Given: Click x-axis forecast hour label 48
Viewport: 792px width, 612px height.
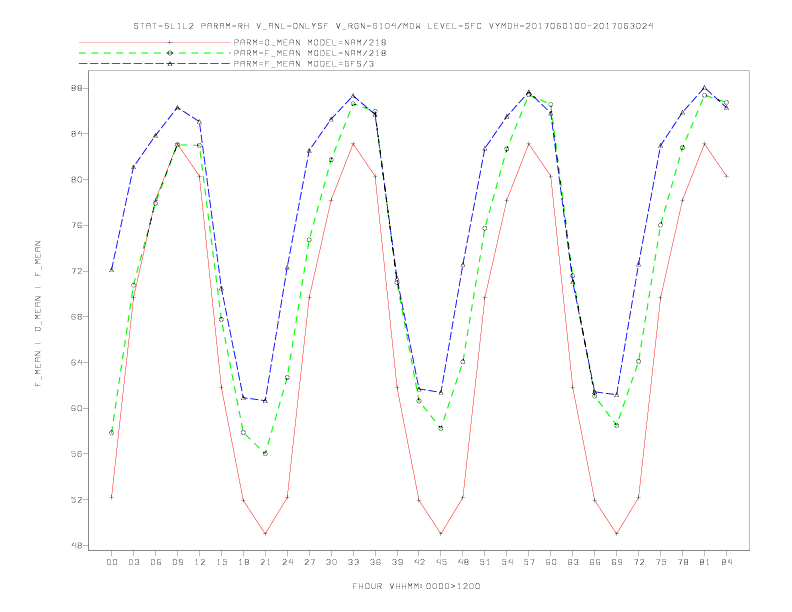Looking at the screenshot, I should point(463,562).
